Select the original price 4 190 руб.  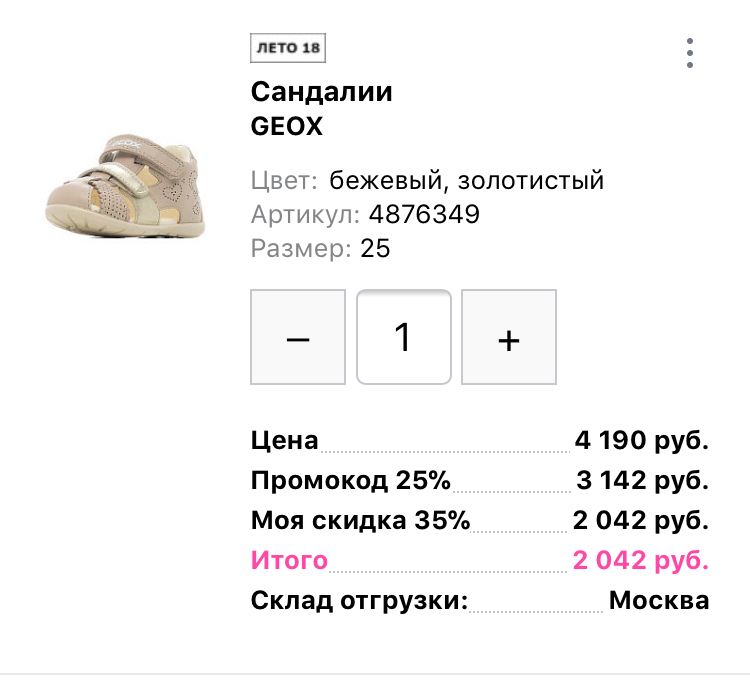coord(641,440)
